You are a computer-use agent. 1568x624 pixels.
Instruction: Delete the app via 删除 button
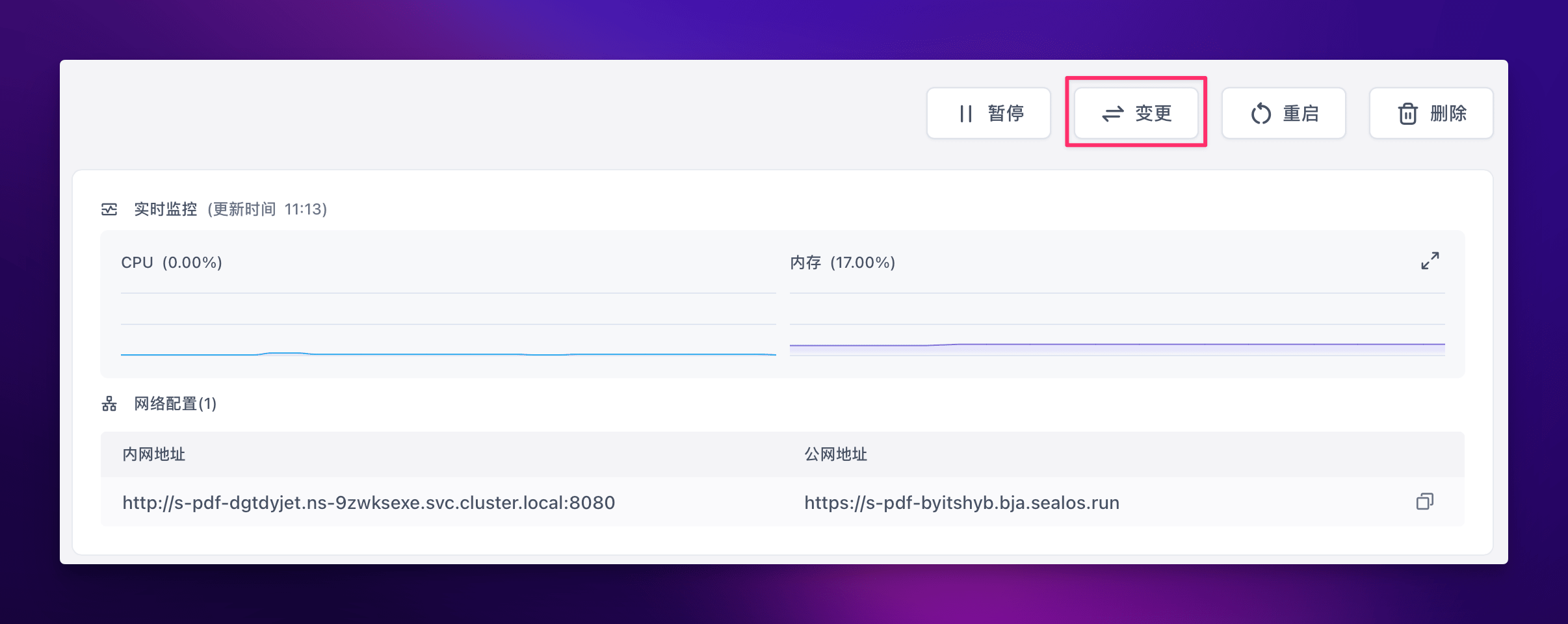[1431, 113]
